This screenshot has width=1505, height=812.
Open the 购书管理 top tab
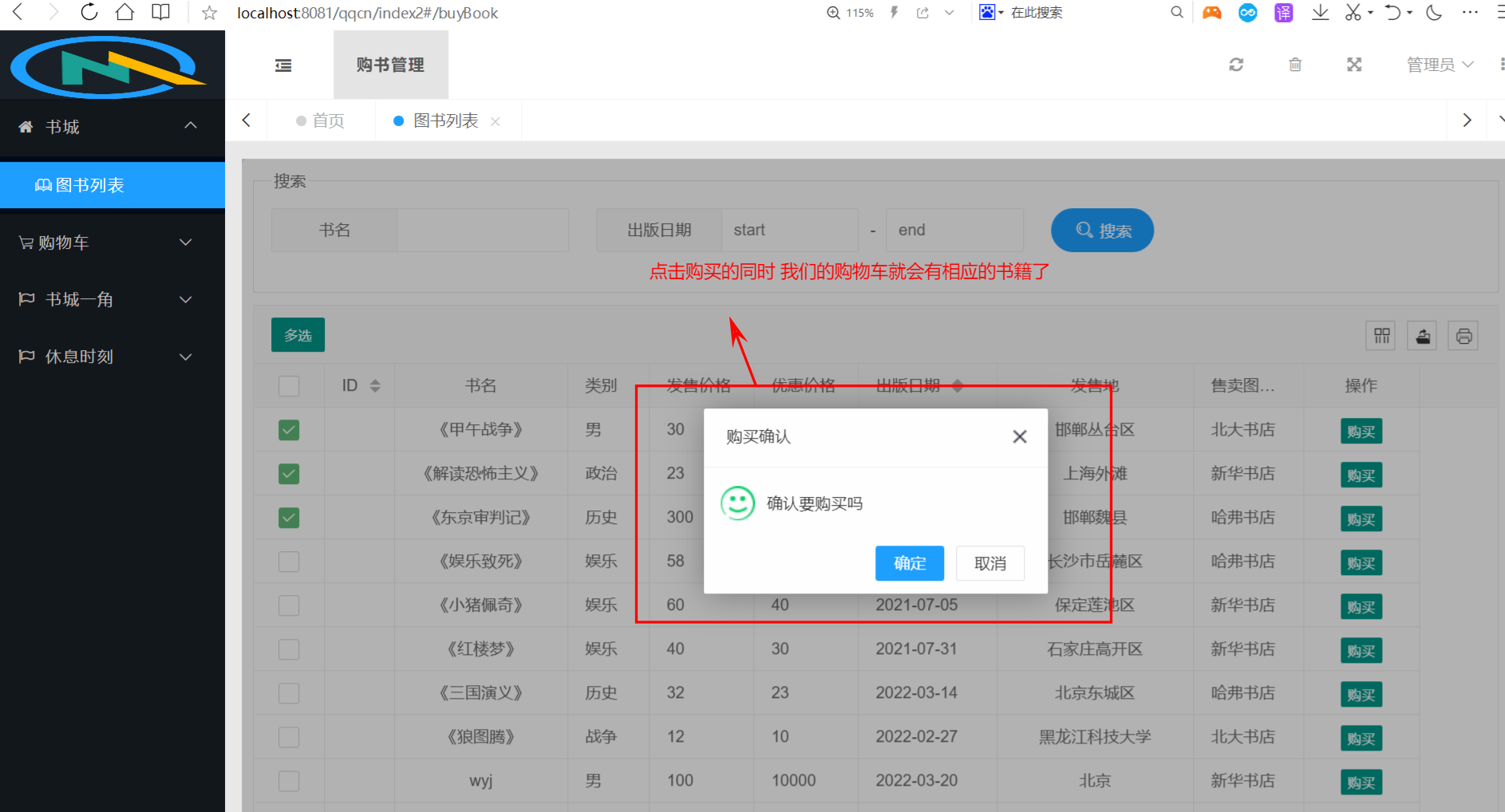[390, 65]
